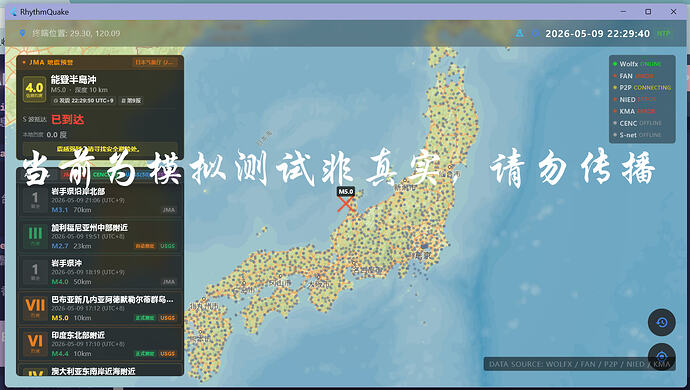Click the DATA SOURCE attribution bar

coord(579,364)
